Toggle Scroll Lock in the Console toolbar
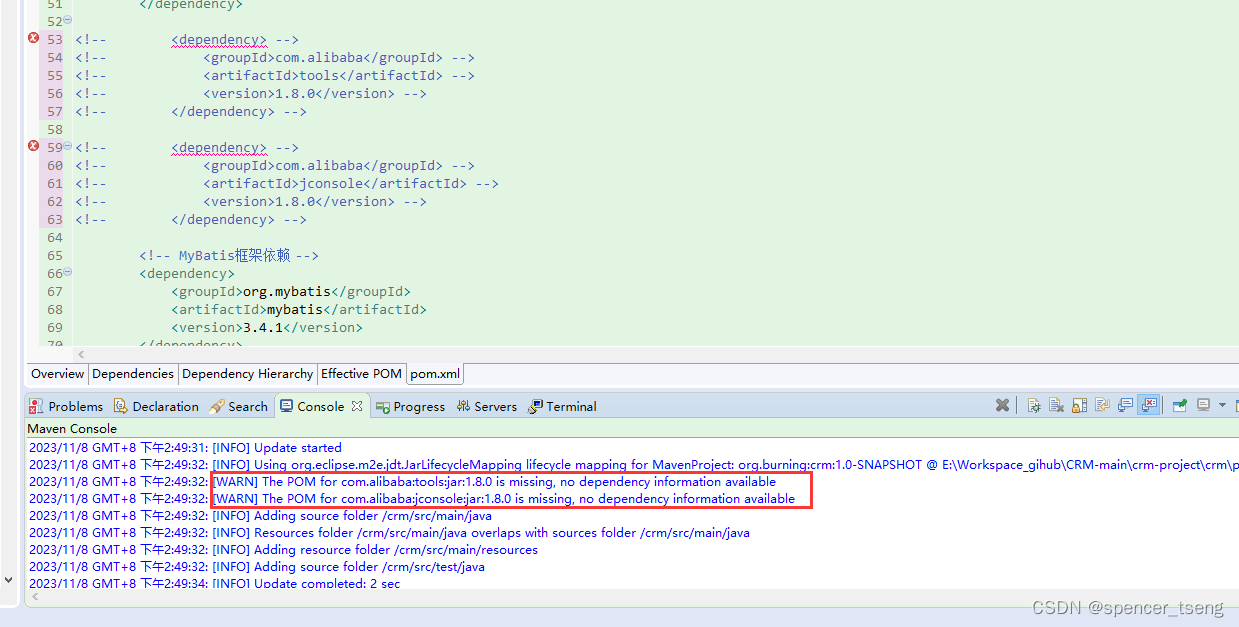 (x=1078, y=405)
